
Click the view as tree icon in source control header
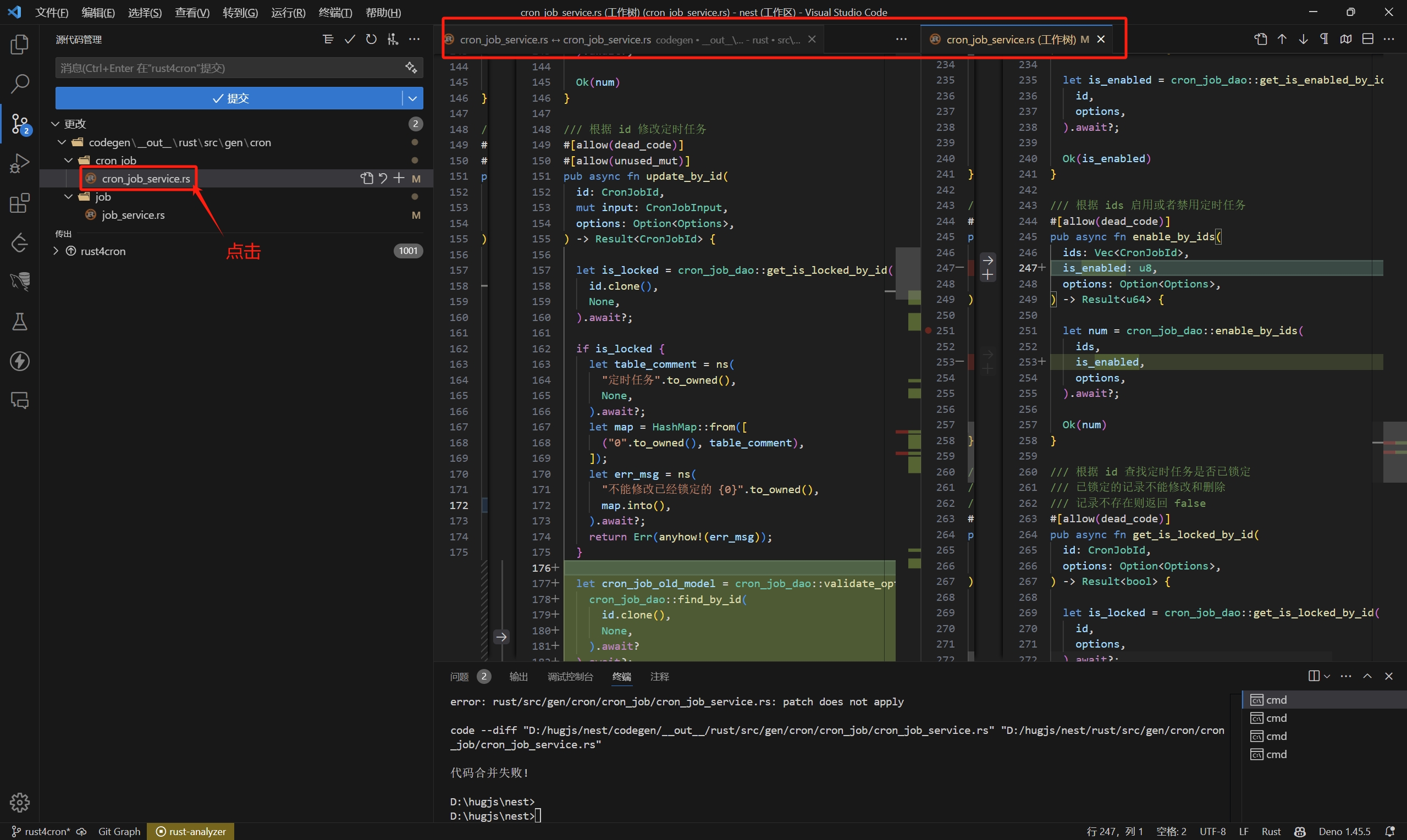328,39
